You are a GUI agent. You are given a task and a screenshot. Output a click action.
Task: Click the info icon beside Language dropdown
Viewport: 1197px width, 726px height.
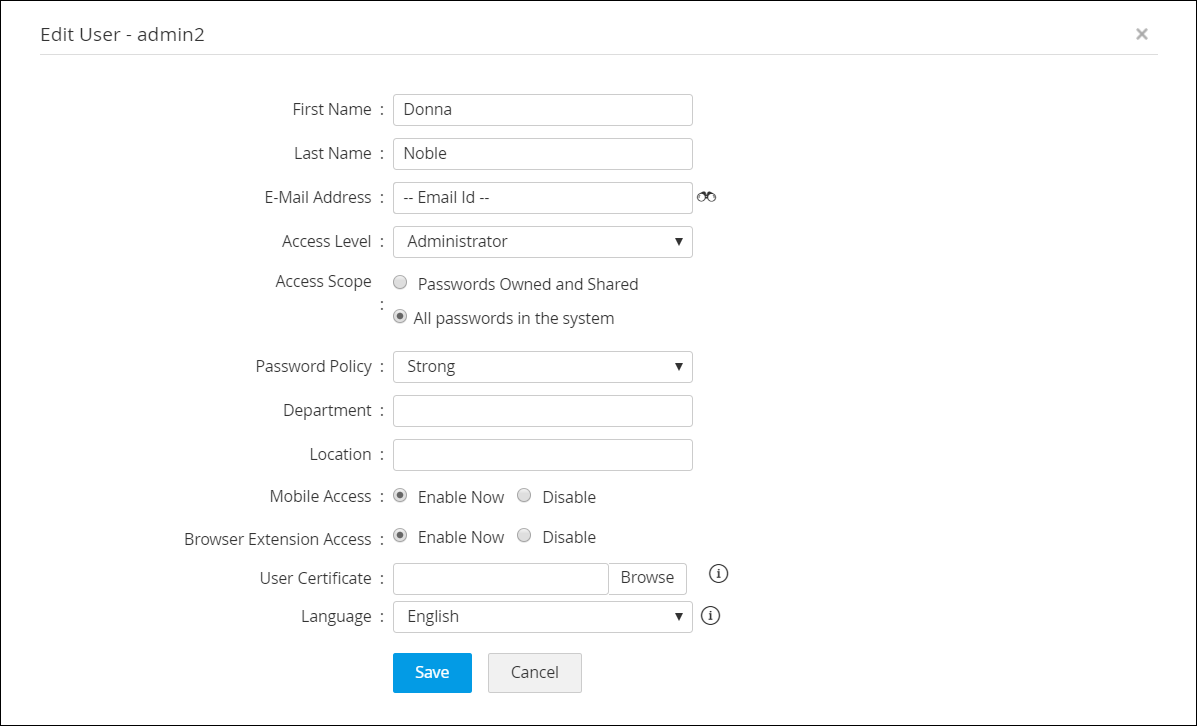pos(711,616)
